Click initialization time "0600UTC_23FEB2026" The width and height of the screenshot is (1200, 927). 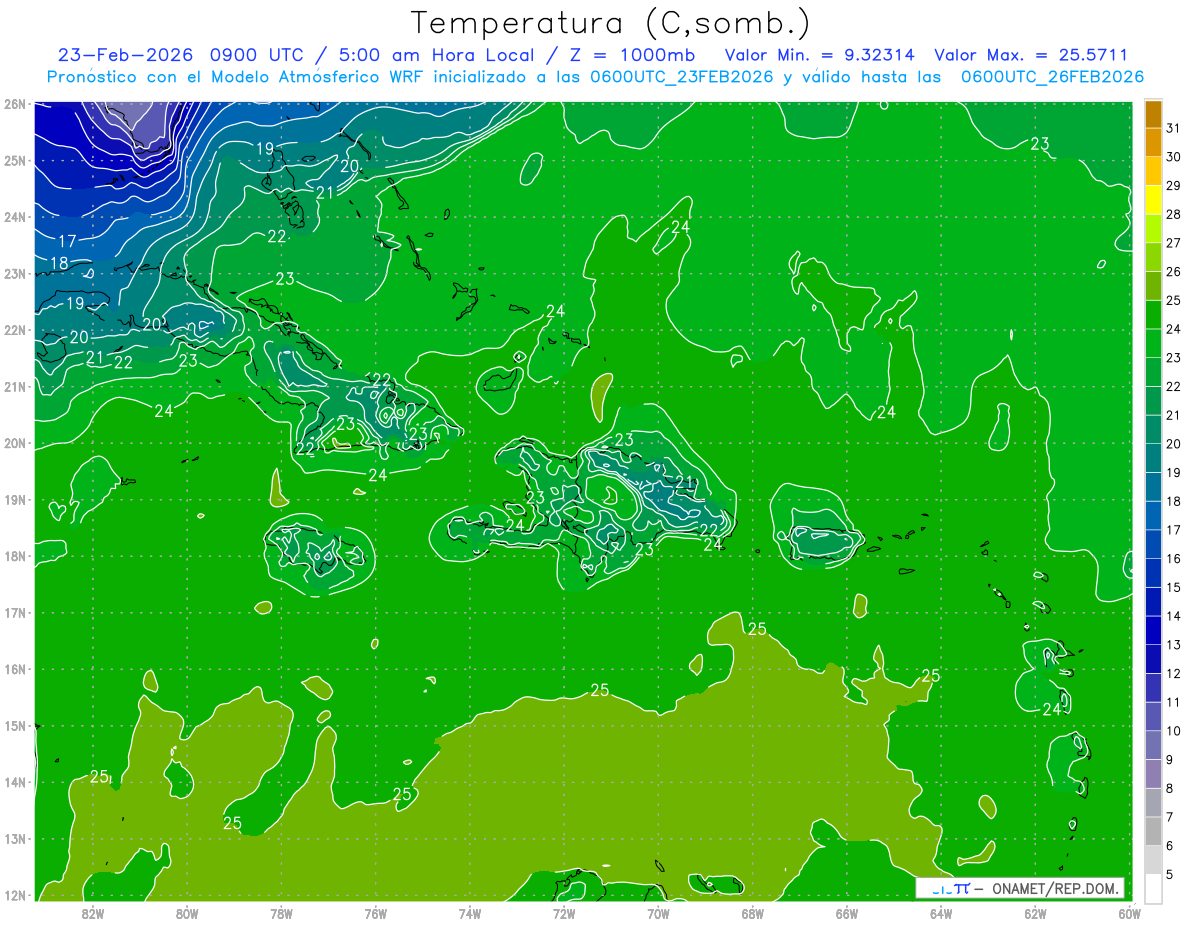(x=682, y=77)
